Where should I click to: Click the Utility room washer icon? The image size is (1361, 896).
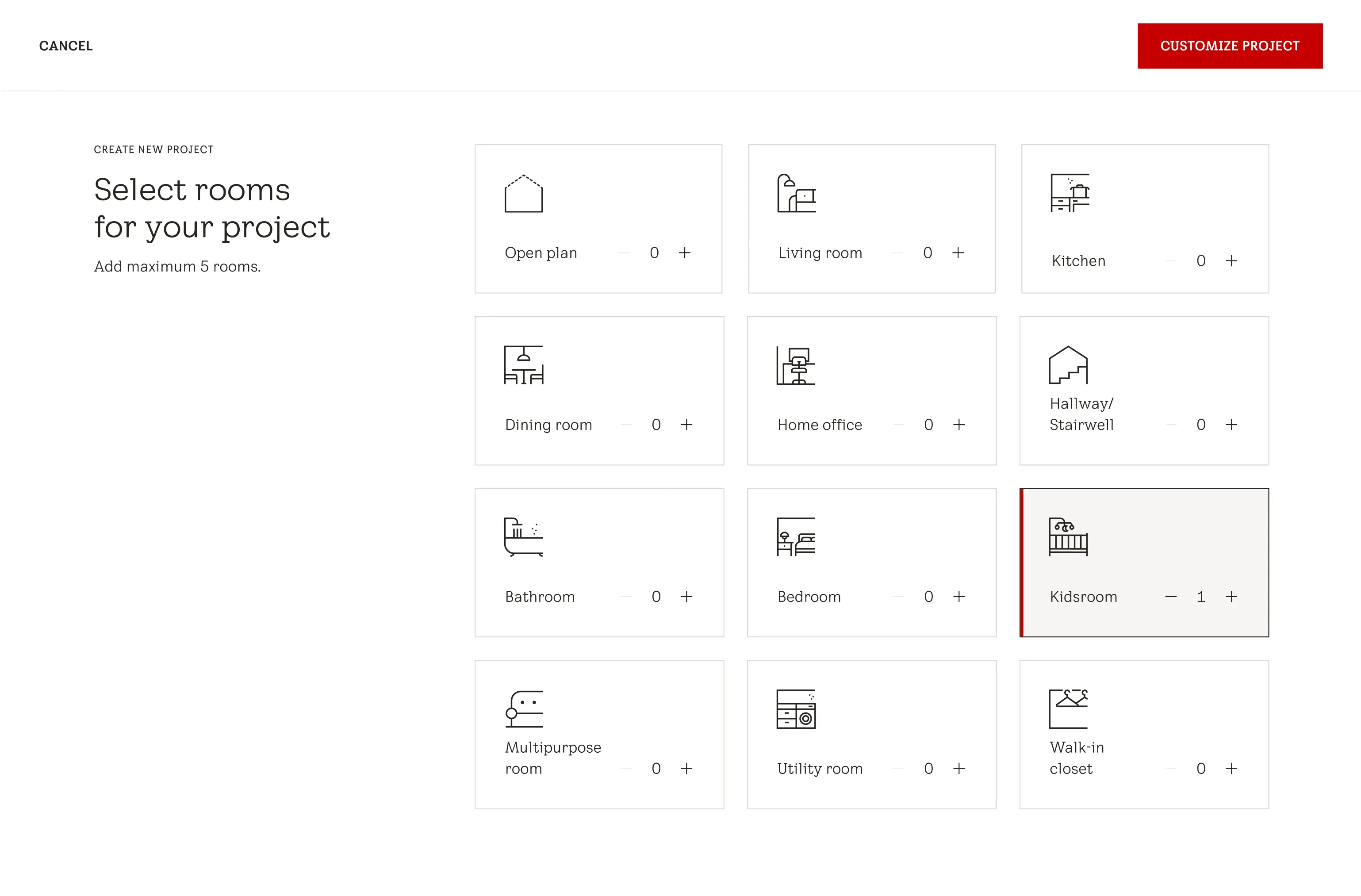click(795, 709)
